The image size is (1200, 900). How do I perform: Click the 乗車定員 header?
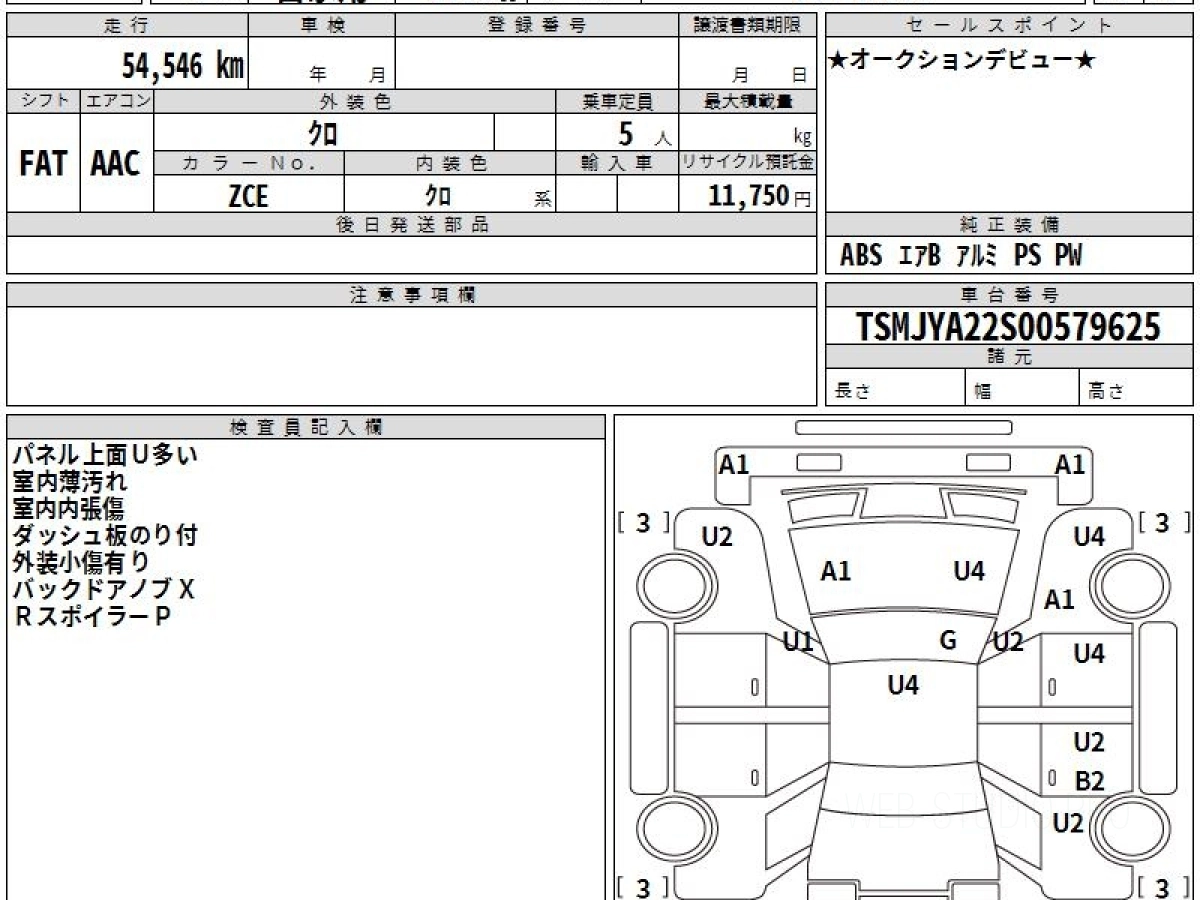617,101
